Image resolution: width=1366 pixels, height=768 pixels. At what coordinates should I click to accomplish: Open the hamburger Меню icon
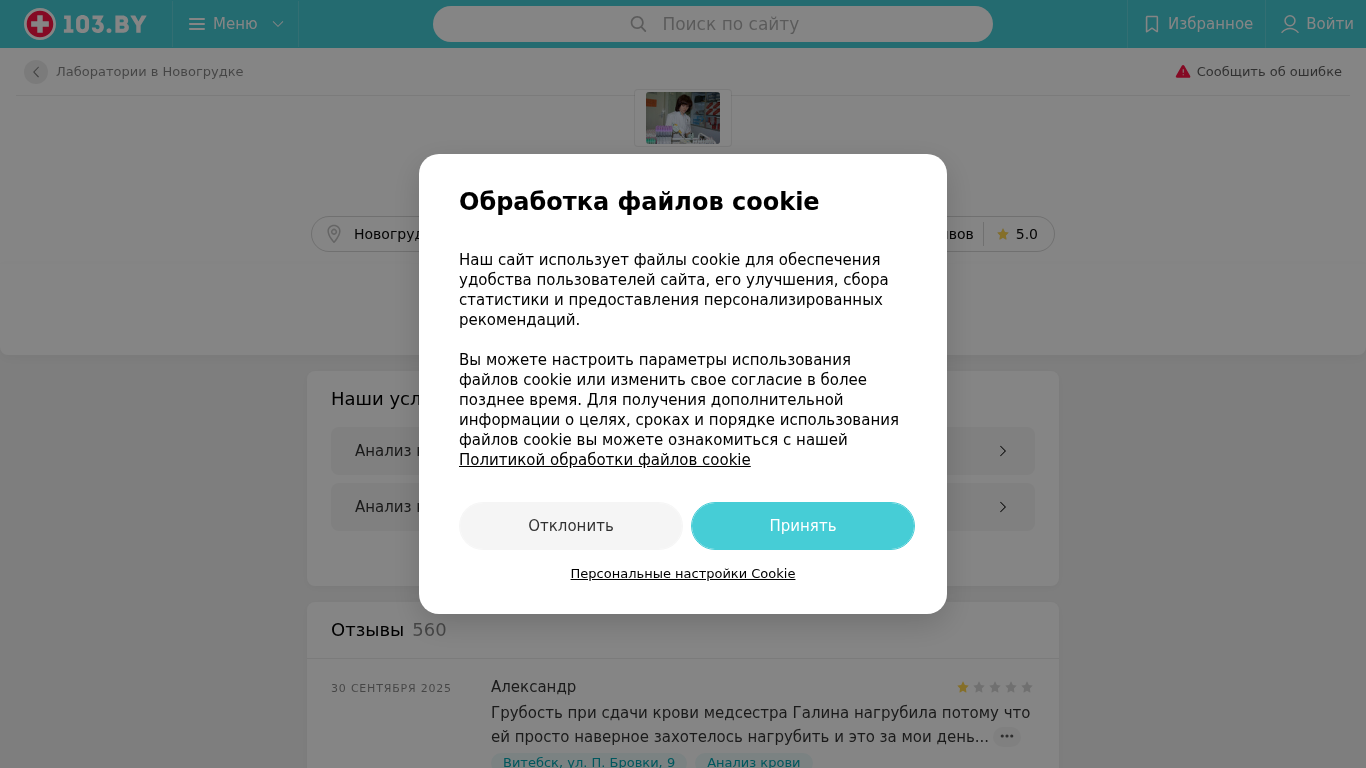[x=197, y=24]
